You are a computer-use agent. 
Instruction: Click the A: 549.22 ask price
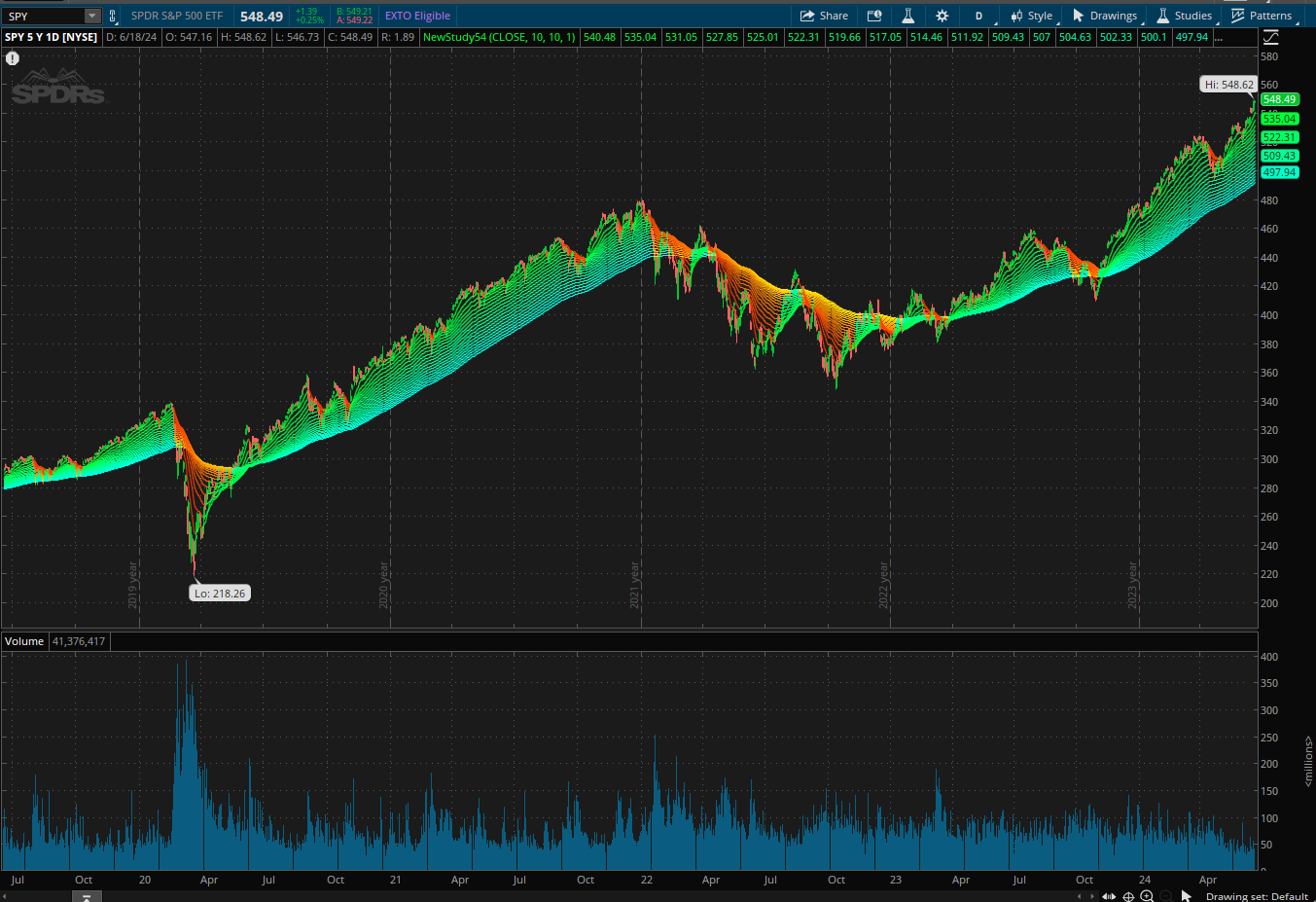[x=354, y=20]
